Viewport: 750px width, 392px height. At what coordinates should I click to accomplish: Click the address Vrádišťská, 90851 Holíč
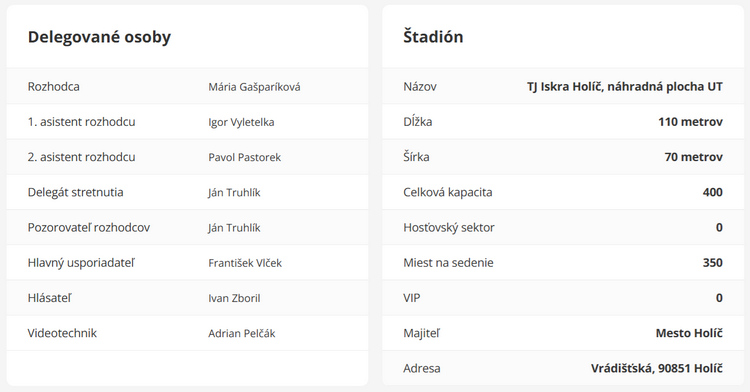(x=657, y=369)
